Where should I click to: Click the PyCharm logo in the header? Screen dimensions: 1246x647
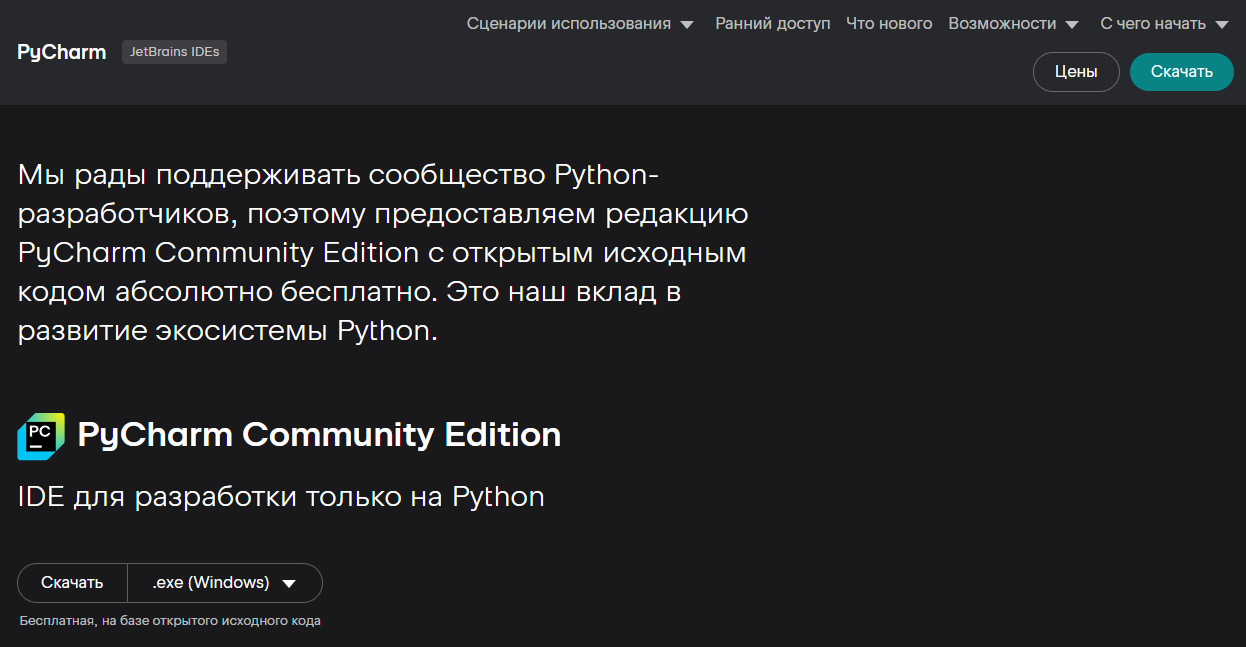tap(61, 52)
